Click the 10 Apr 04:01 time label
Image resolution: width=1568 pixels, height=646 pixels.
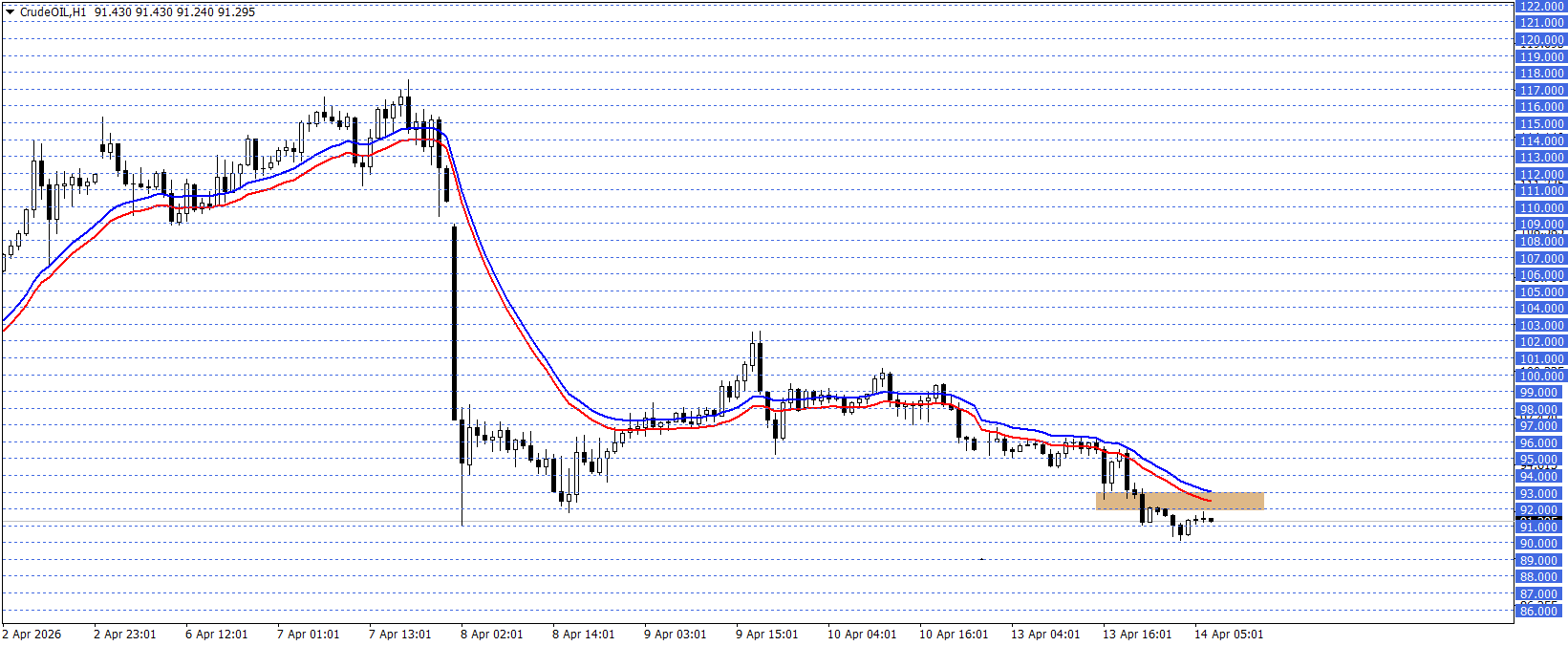coord(862,635)
